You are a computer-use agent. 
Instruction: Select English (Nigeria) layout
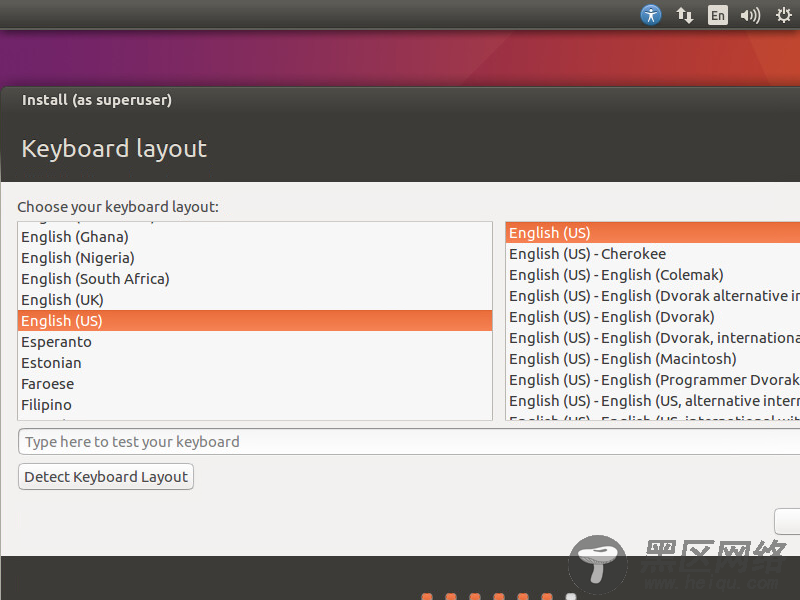(x=255, y=258)
